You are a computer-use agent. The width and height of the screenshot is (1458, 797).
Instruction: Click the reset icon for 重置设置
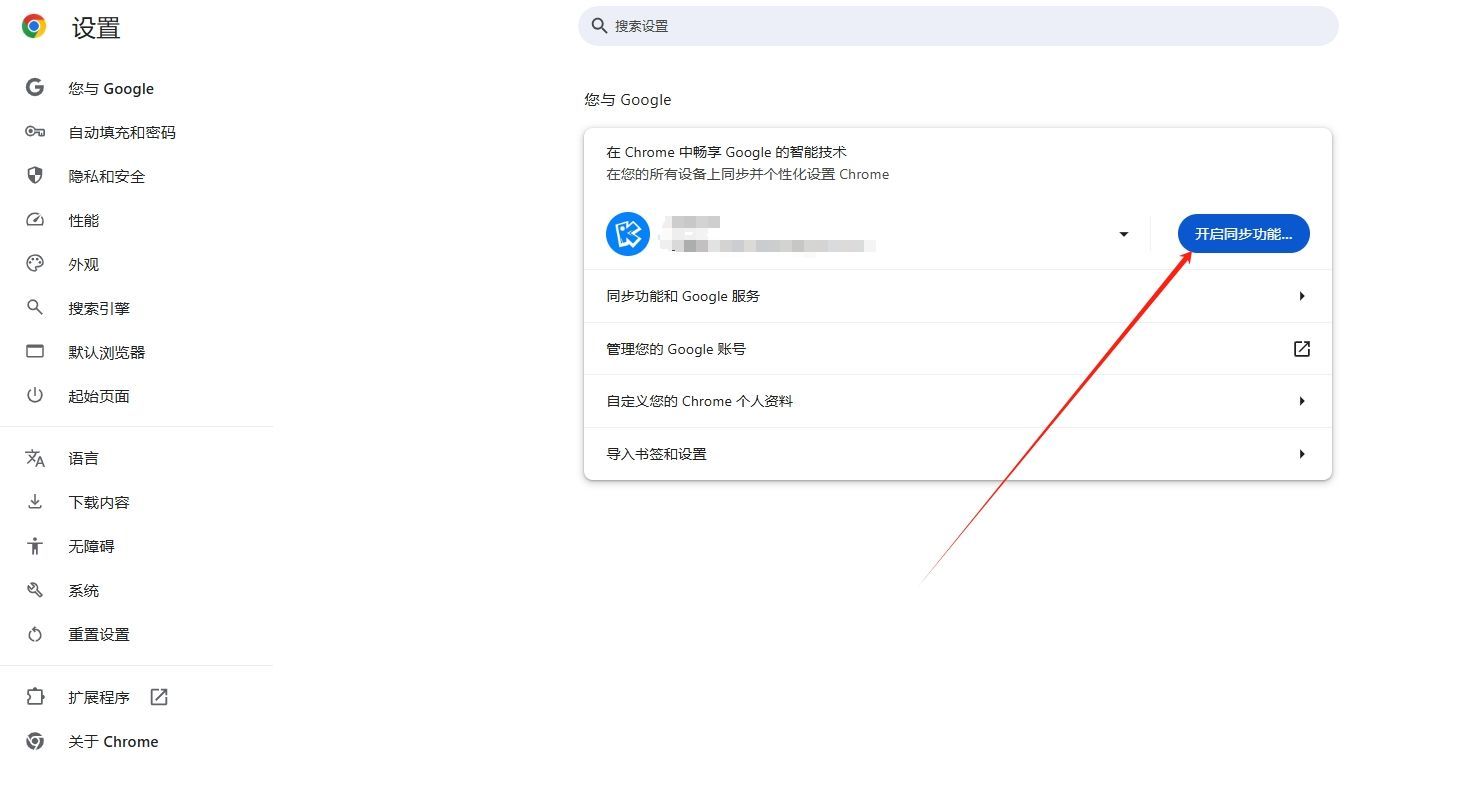[35, 634]
